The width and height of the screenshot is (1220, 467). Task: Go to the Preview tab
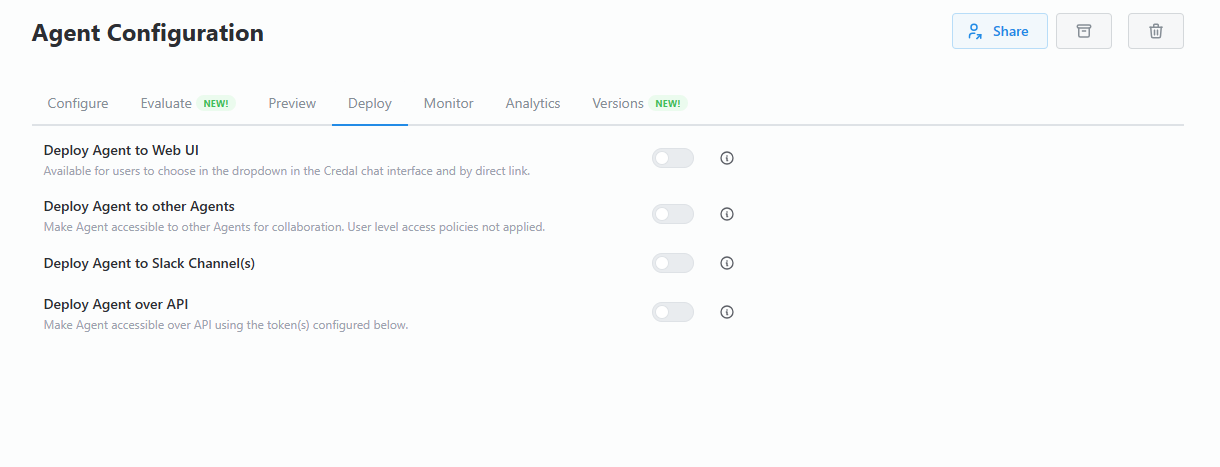pos(292,103)
